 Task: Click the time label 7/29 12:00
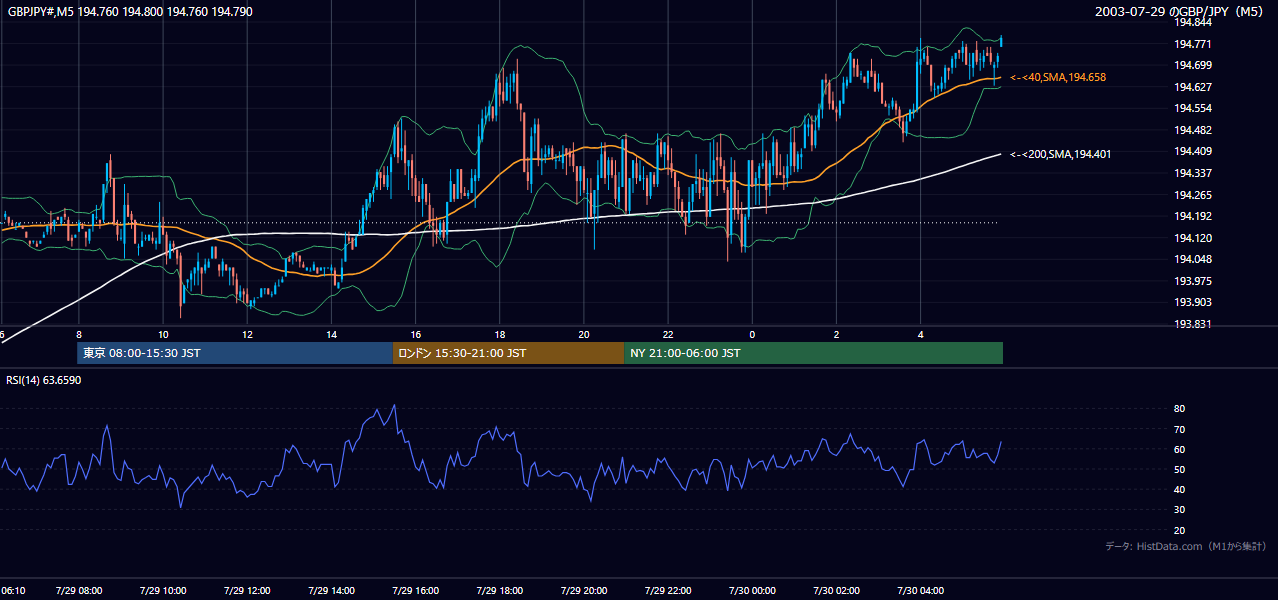pyautogui.click(x=246, y=591)
